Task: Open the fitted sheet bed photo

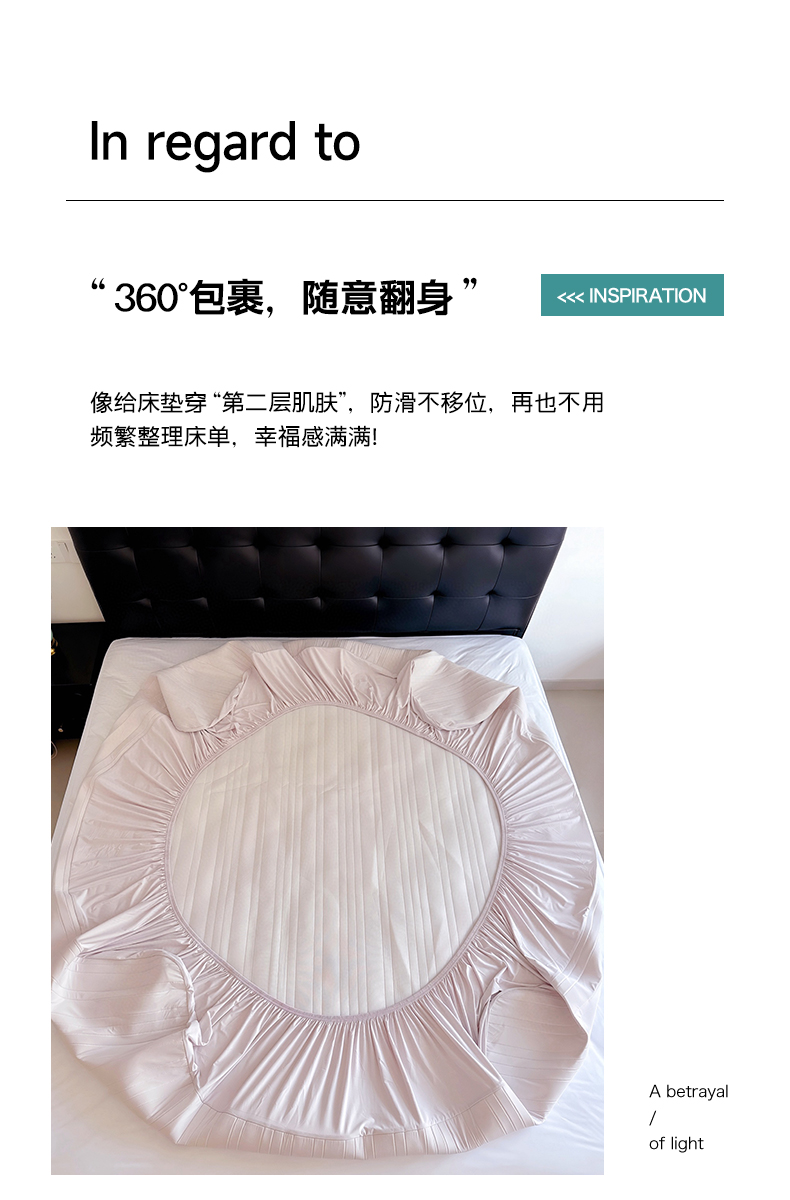Action: coord(327,851)
